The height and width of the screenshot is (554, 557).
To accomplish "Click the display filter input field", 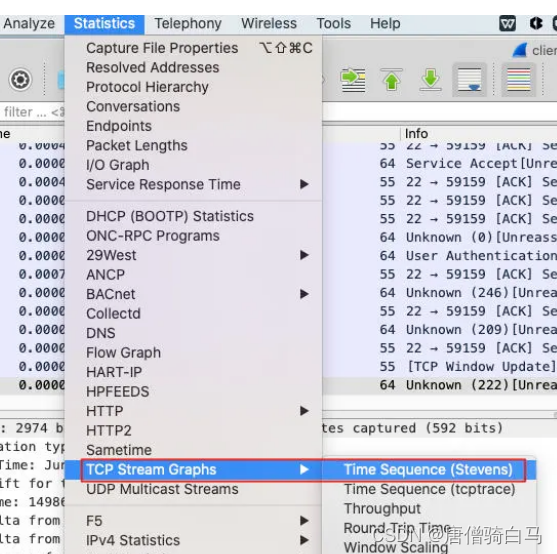I will [x=33, y=112].
